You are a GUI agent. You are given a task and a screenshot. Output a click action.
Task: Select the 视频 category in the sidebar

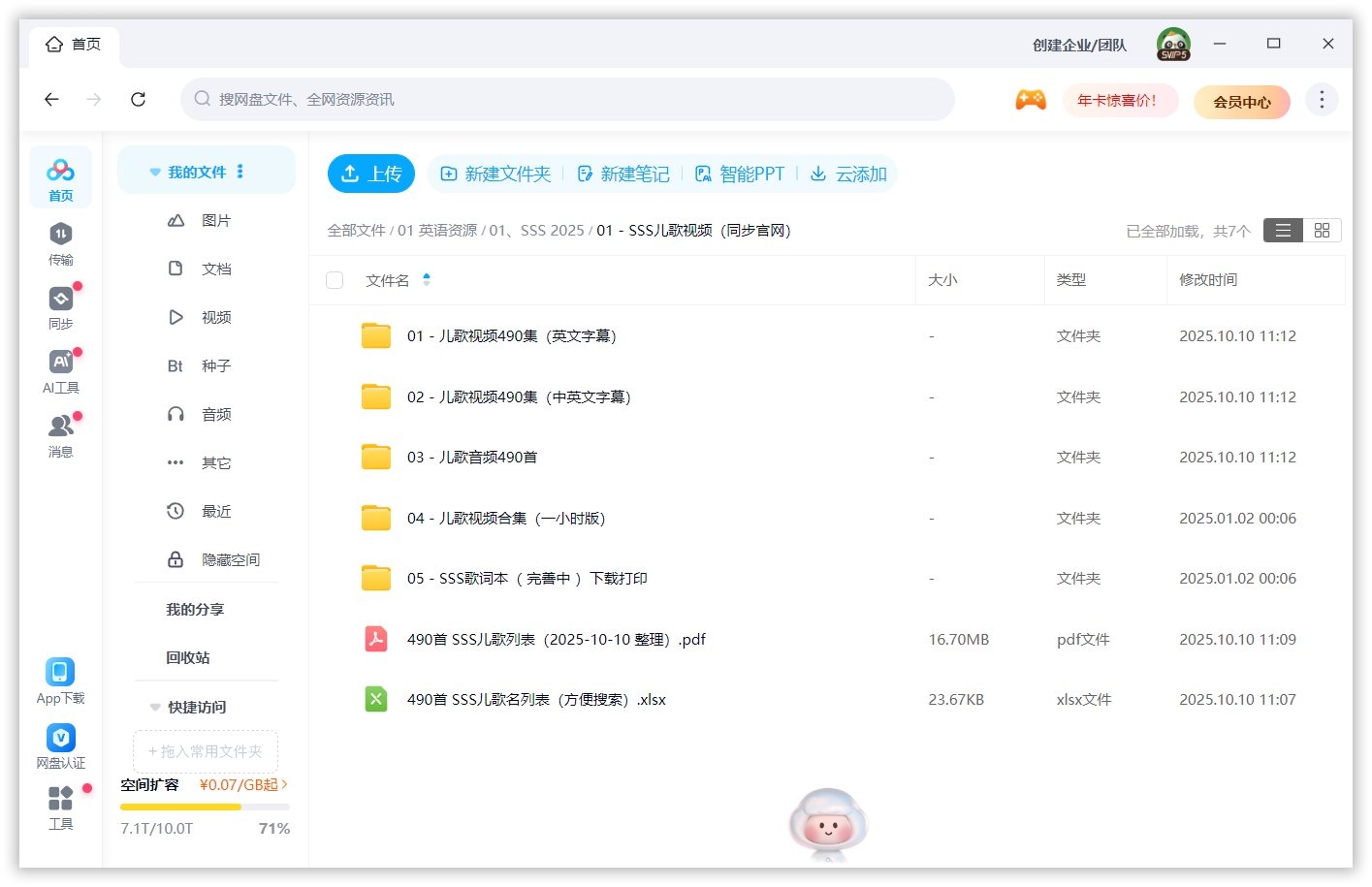click(x=215, y=317)
